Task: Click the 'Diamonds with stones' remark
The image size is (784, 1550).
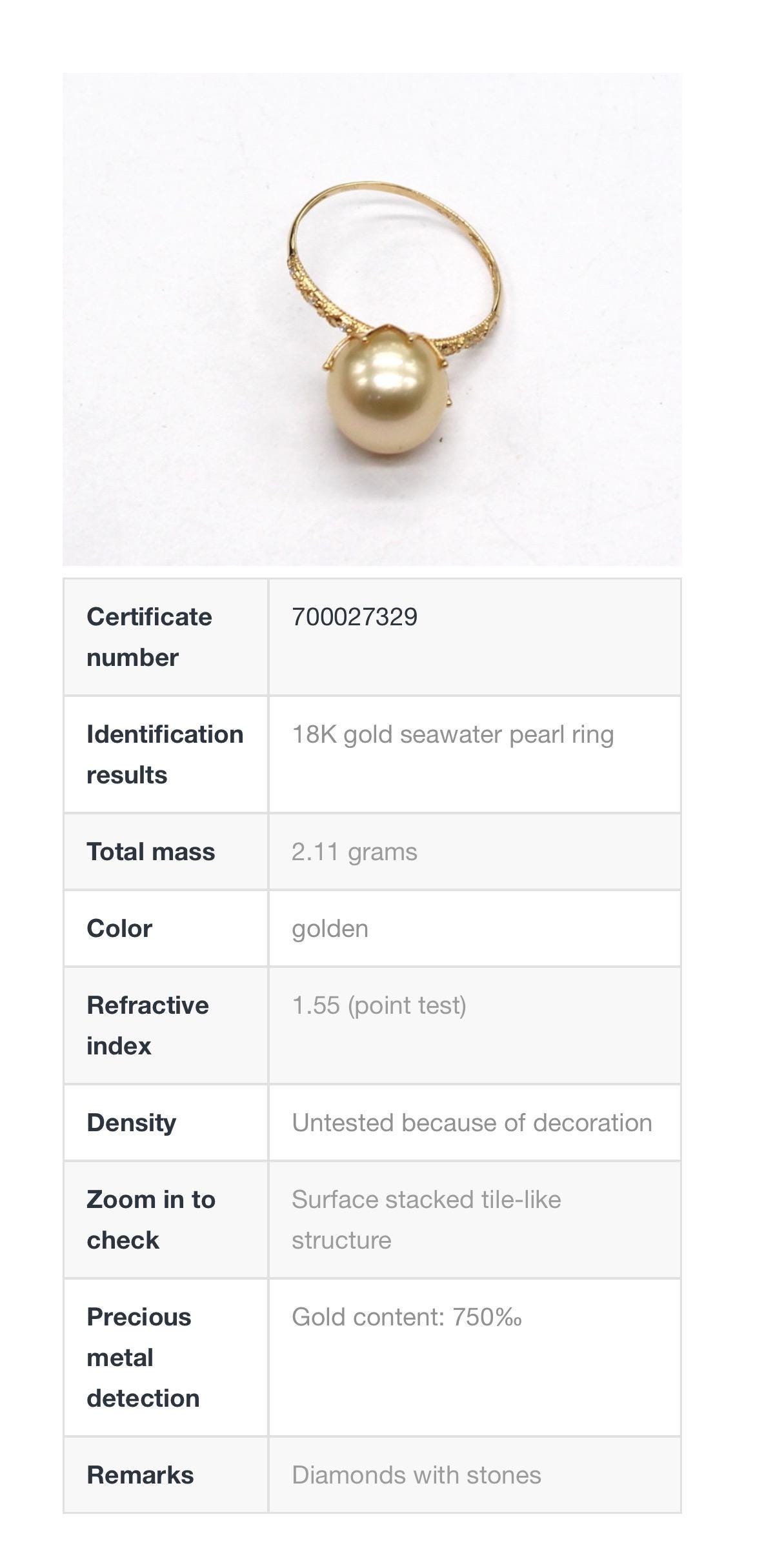Action: (416, 1475)
